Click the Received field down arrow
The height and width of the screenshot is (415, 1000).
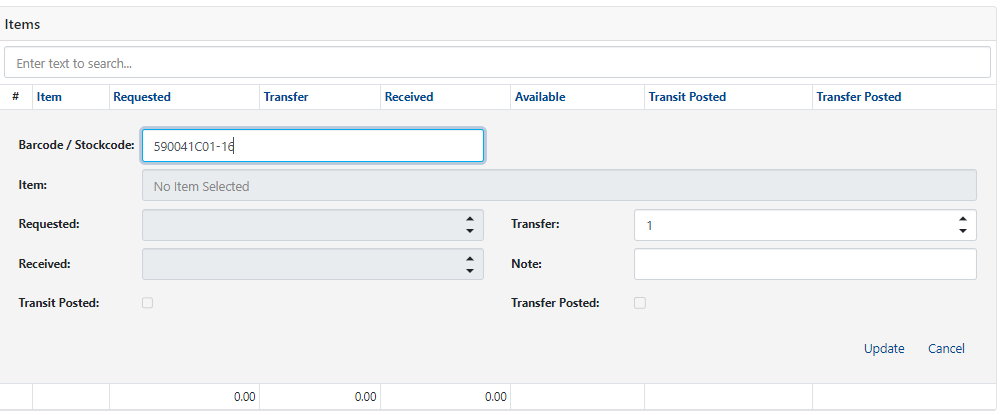[x=469, y=271]
